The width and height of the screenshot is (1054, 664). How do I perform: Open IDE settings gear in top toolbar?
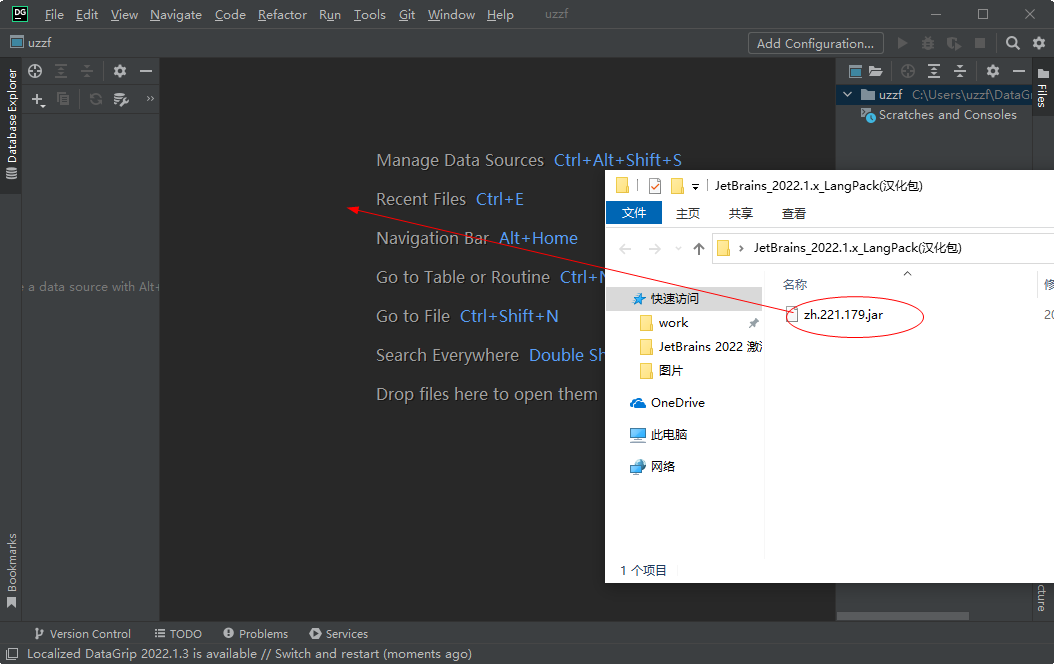pos(1039,44)
